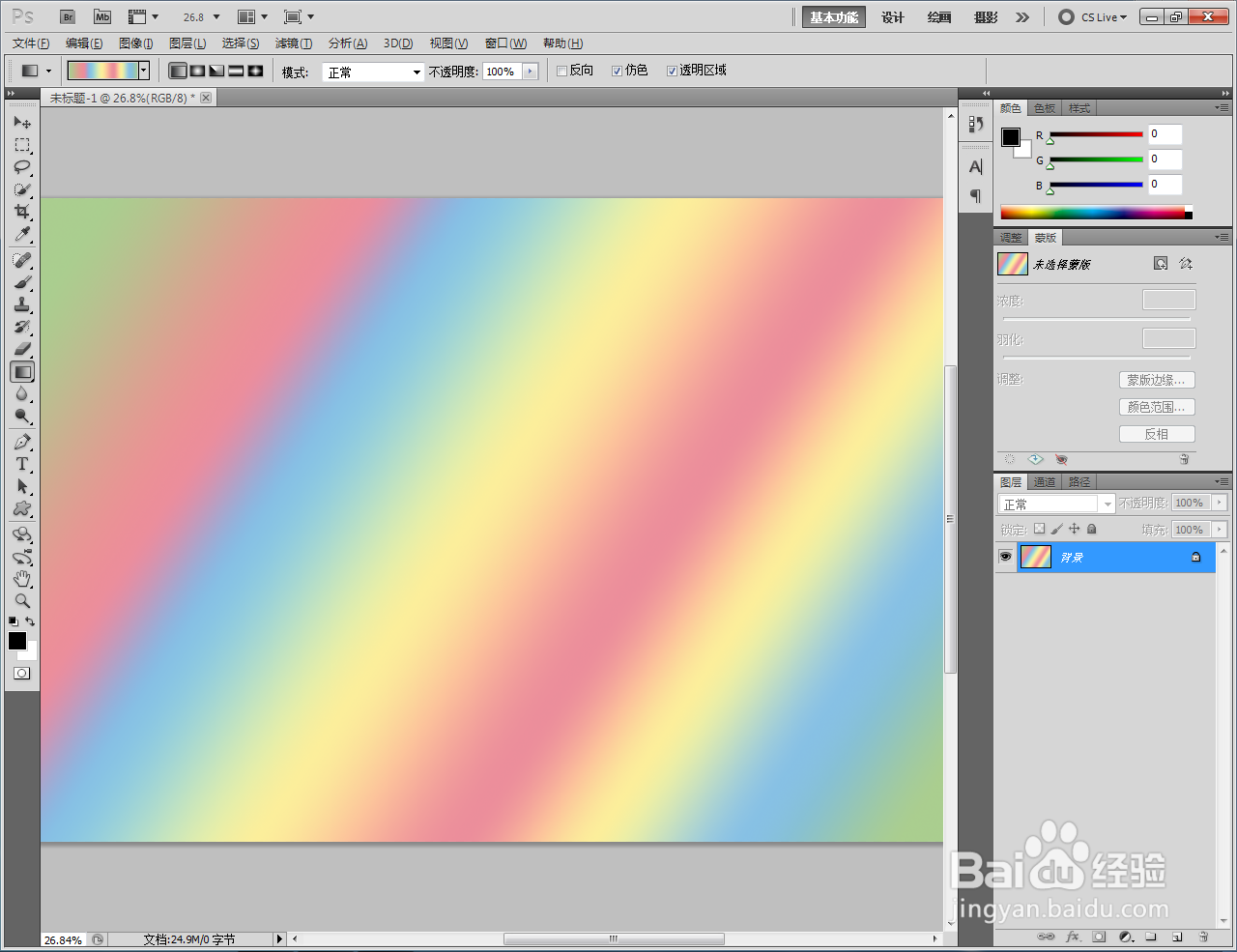The image size is (1237, 952).
Task: Toggle the lock transparent pixels option
Action: (1039, 529)
